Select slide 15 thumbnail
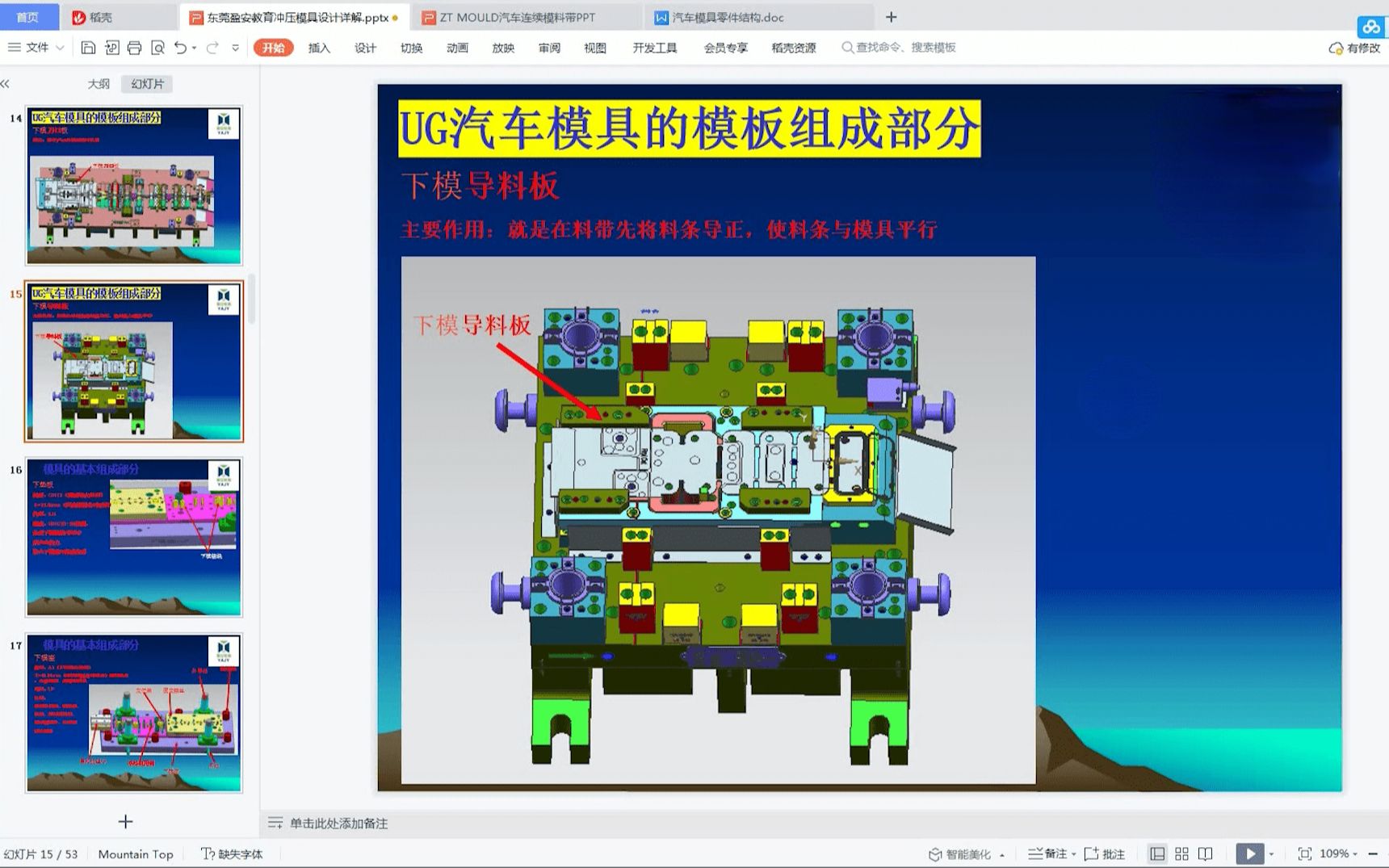This screenshot has height=868, width=1389. [134, 361]
